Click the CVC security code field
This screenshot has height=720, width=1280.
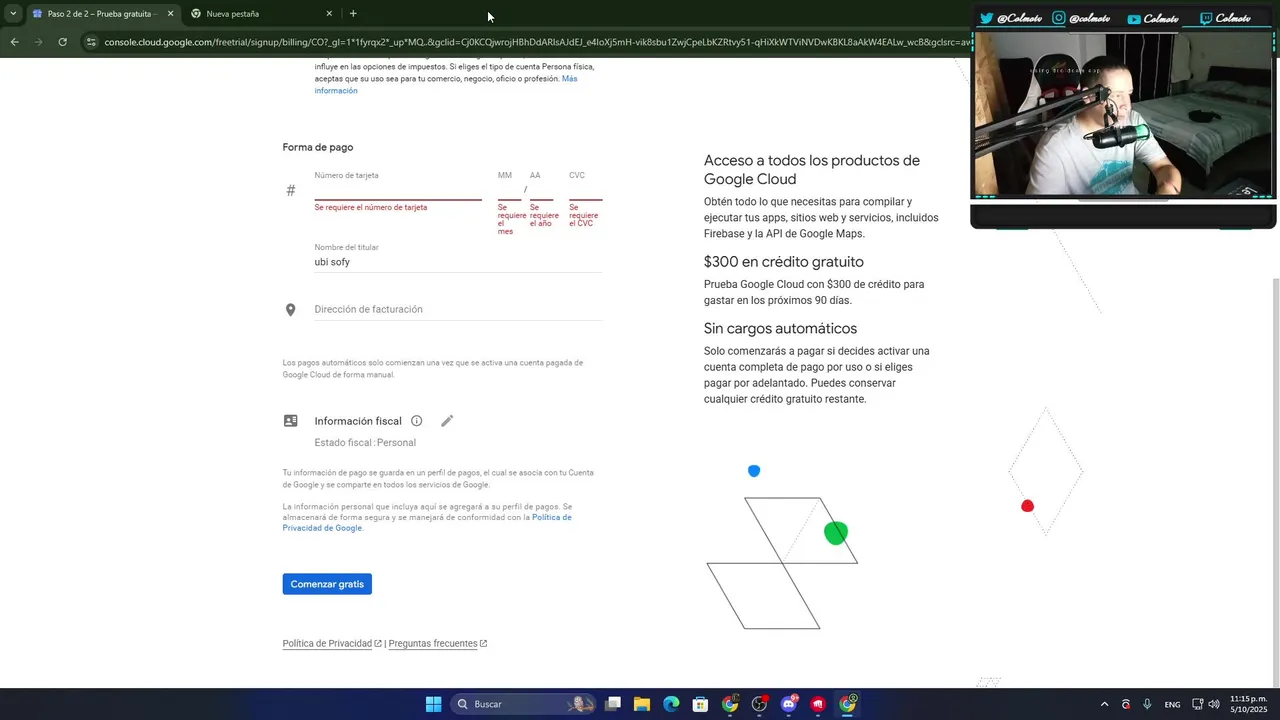(x=585, y=190)
